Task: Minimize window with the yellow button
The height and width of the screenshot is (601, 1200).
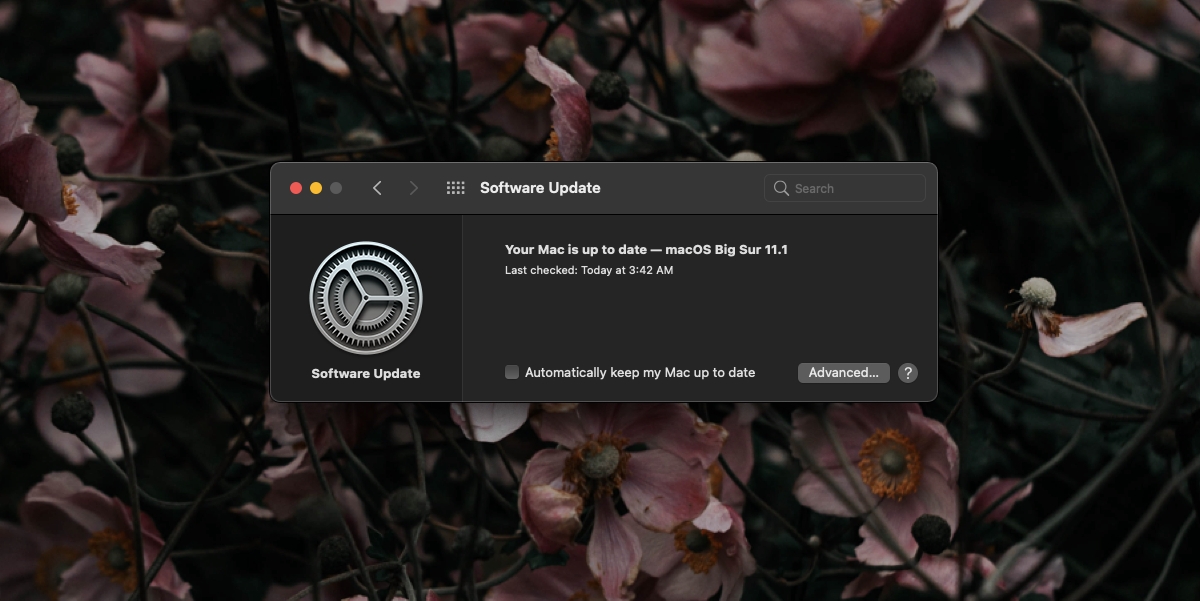Action: pos(316,188)
